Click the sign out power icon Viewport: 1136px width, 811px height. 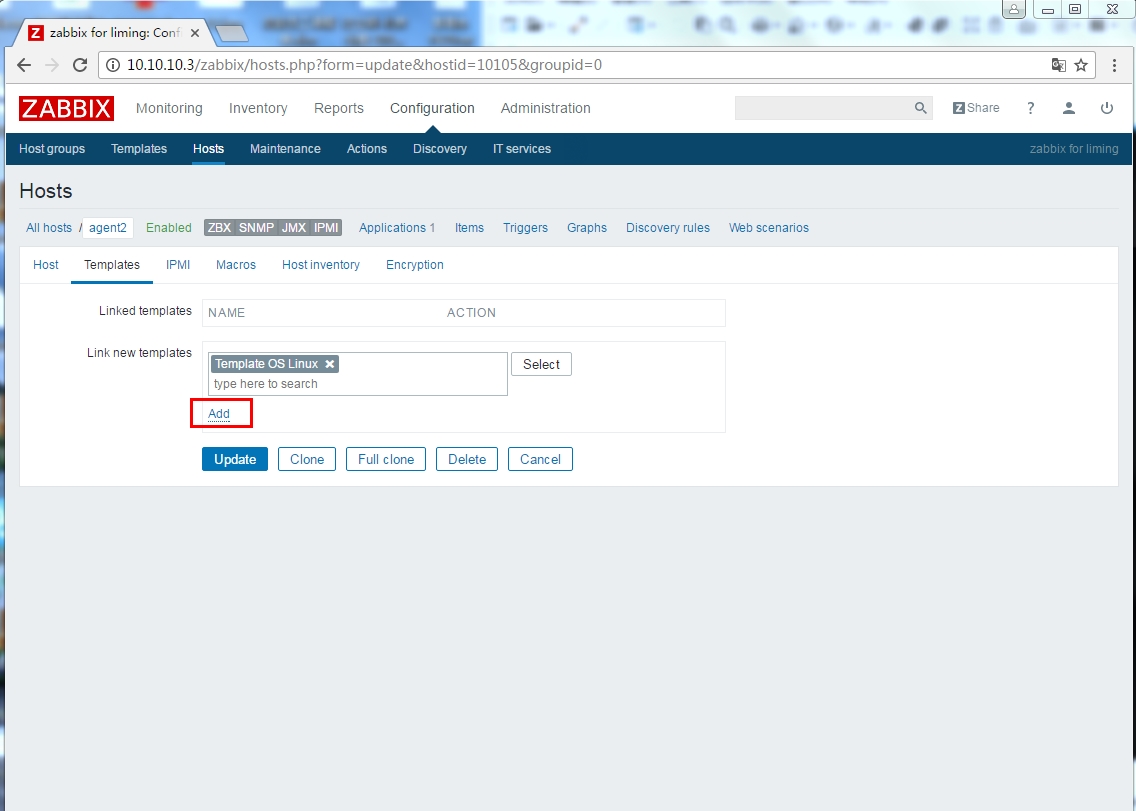click(x=1106, y=108)
